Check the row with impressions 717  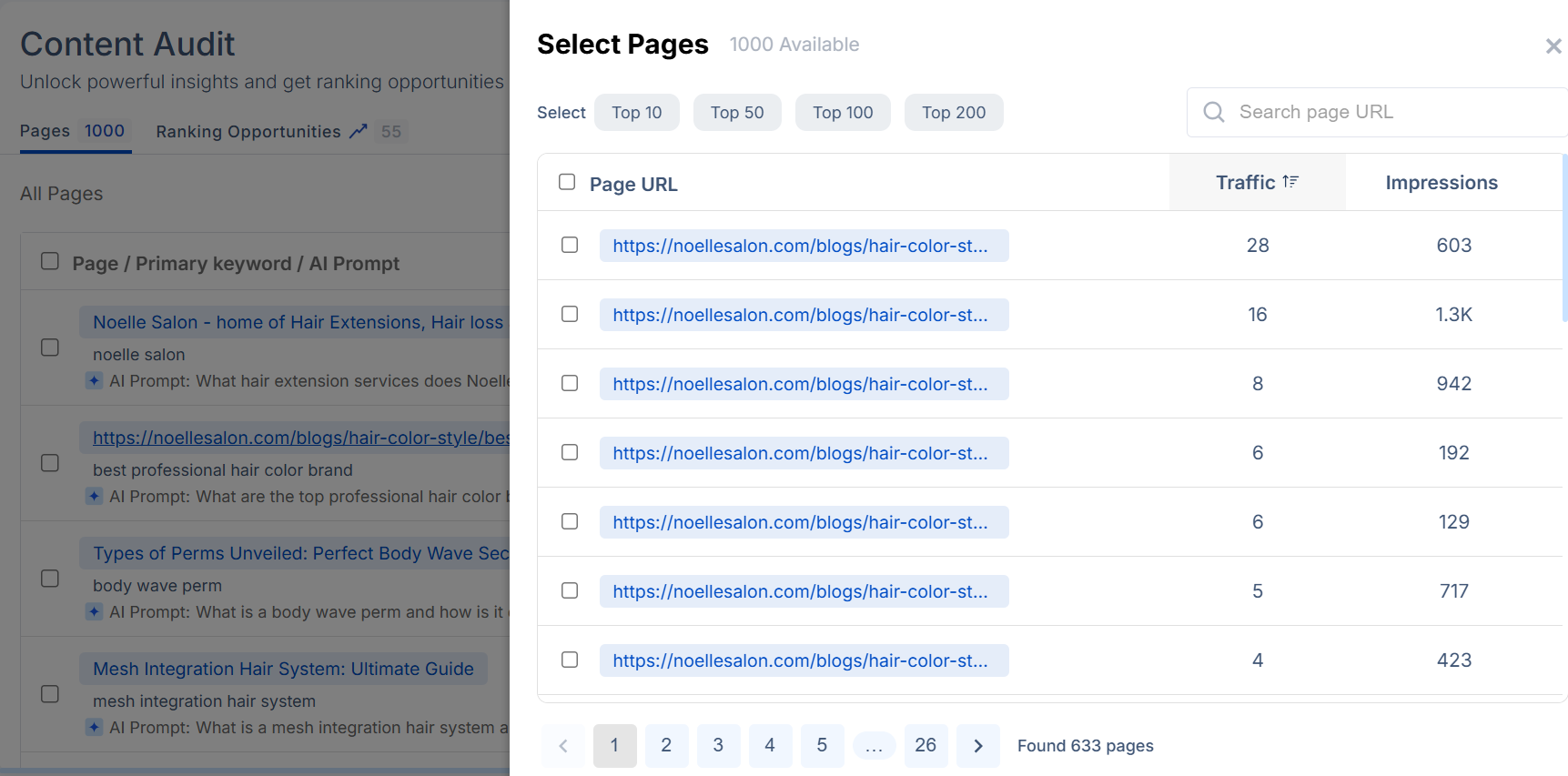pos(570,590)
